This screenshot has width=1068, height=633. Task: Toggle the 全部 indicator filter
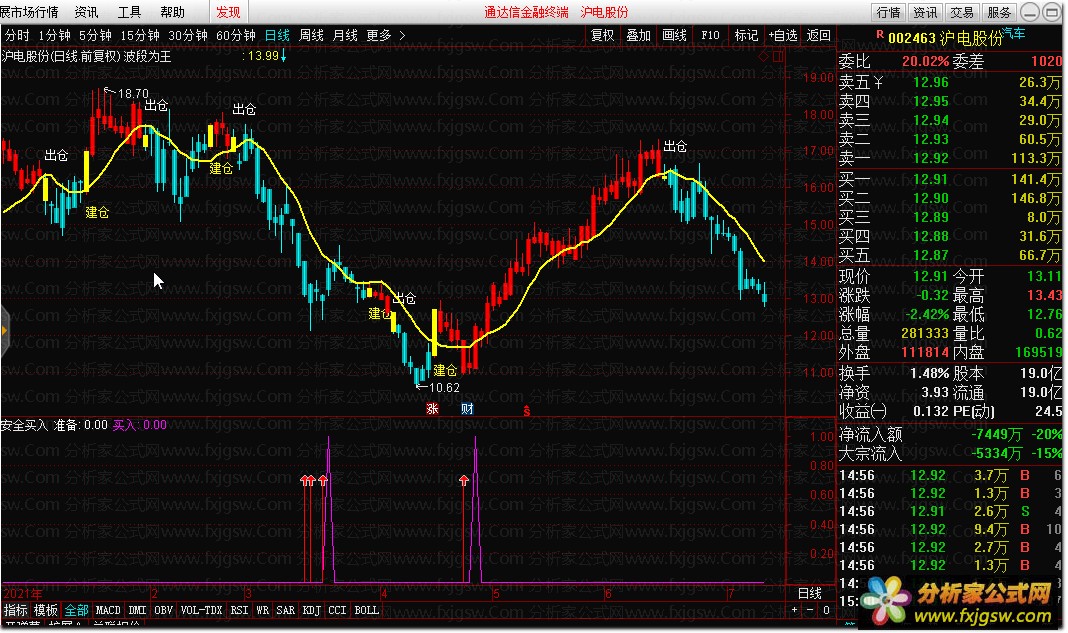(77, 610)
